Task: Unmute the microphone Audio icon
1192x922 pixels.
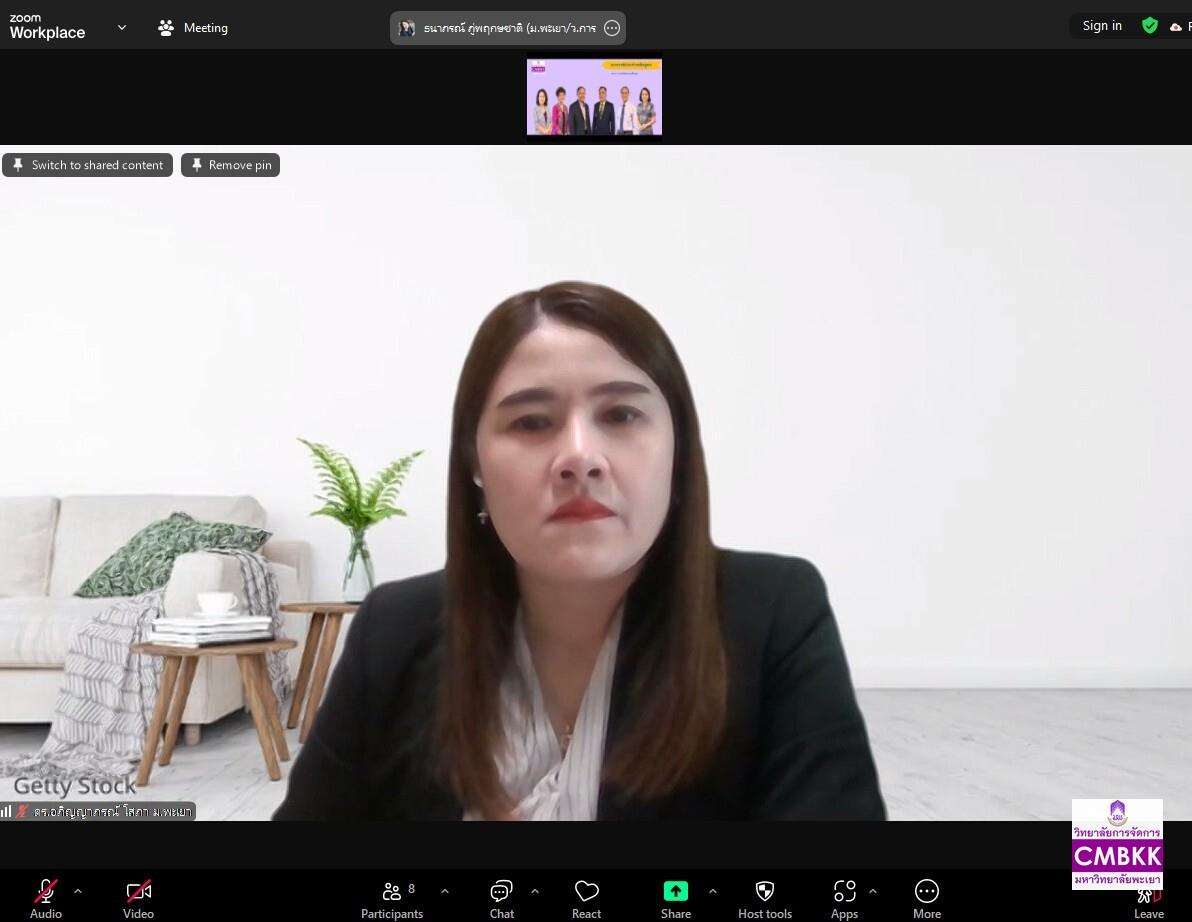Action: pyautogui.click(x=46, y=891)
